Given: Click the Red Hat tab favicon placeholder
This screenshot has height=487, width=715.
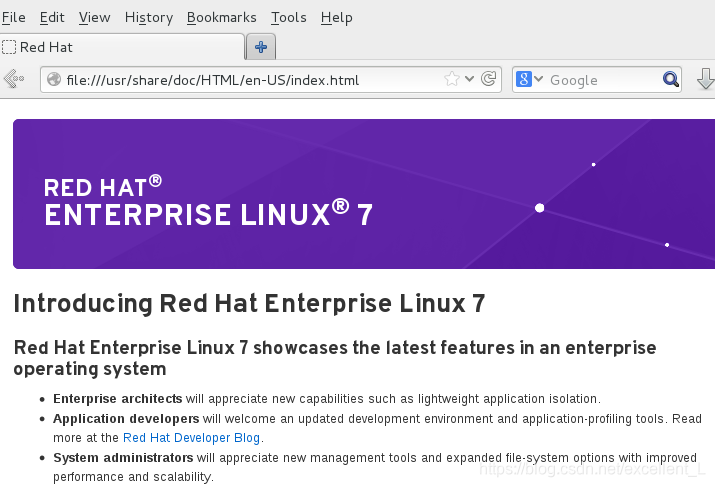Looking at the screenshot, I should [9, 47].
